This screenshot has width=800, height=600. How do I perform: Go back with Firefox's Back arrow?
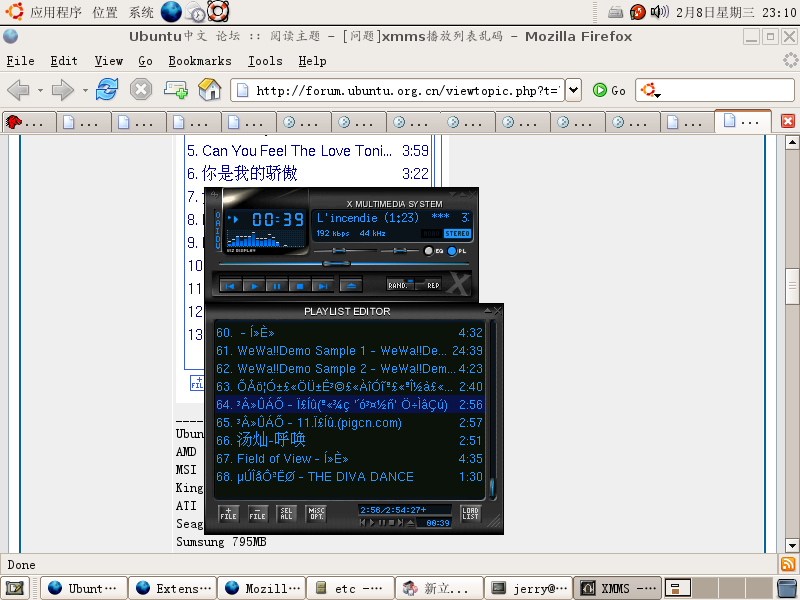(x=18, y=90)
